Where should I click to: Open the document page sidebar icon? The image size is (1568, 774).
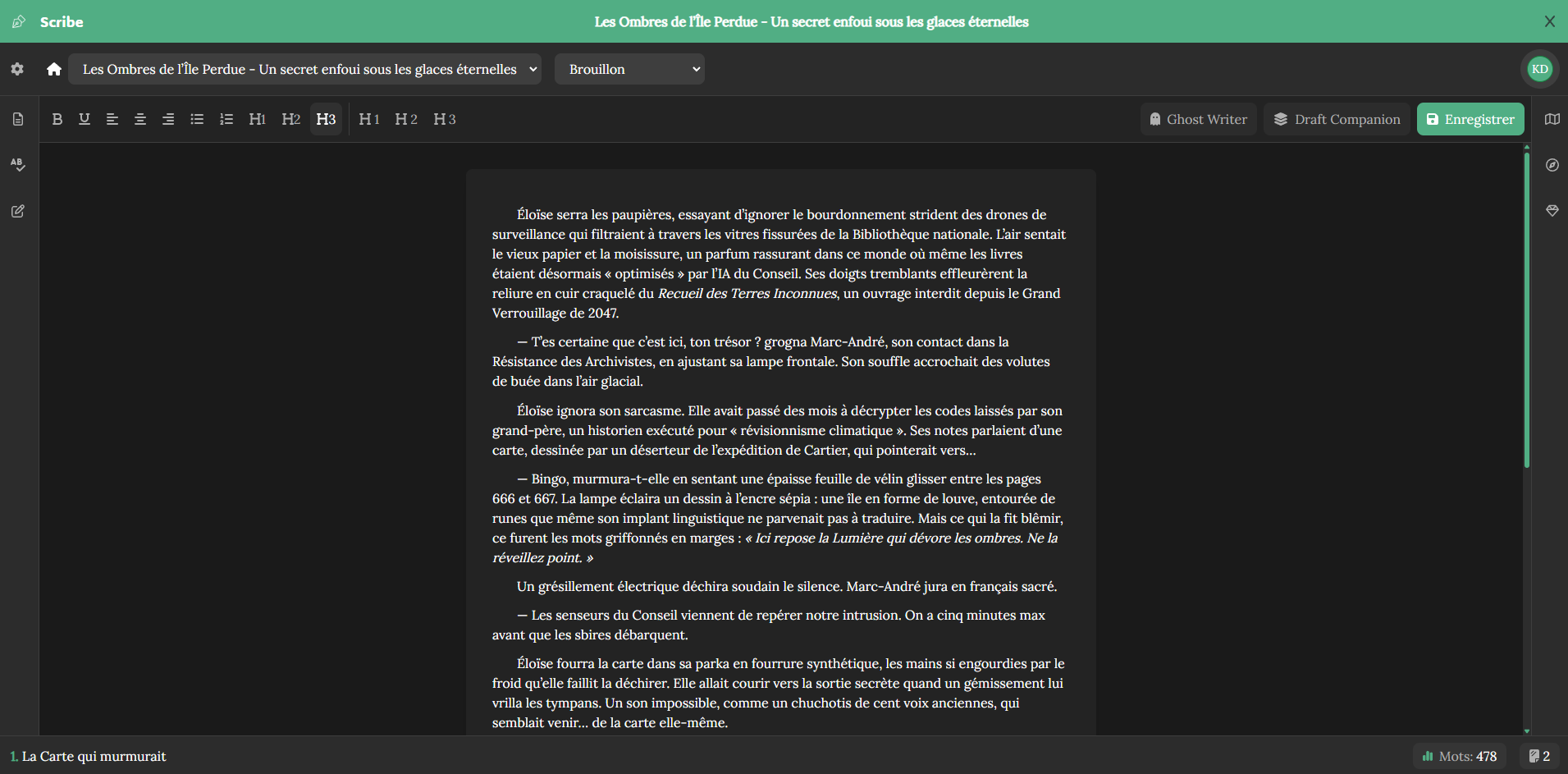(17, 119)
